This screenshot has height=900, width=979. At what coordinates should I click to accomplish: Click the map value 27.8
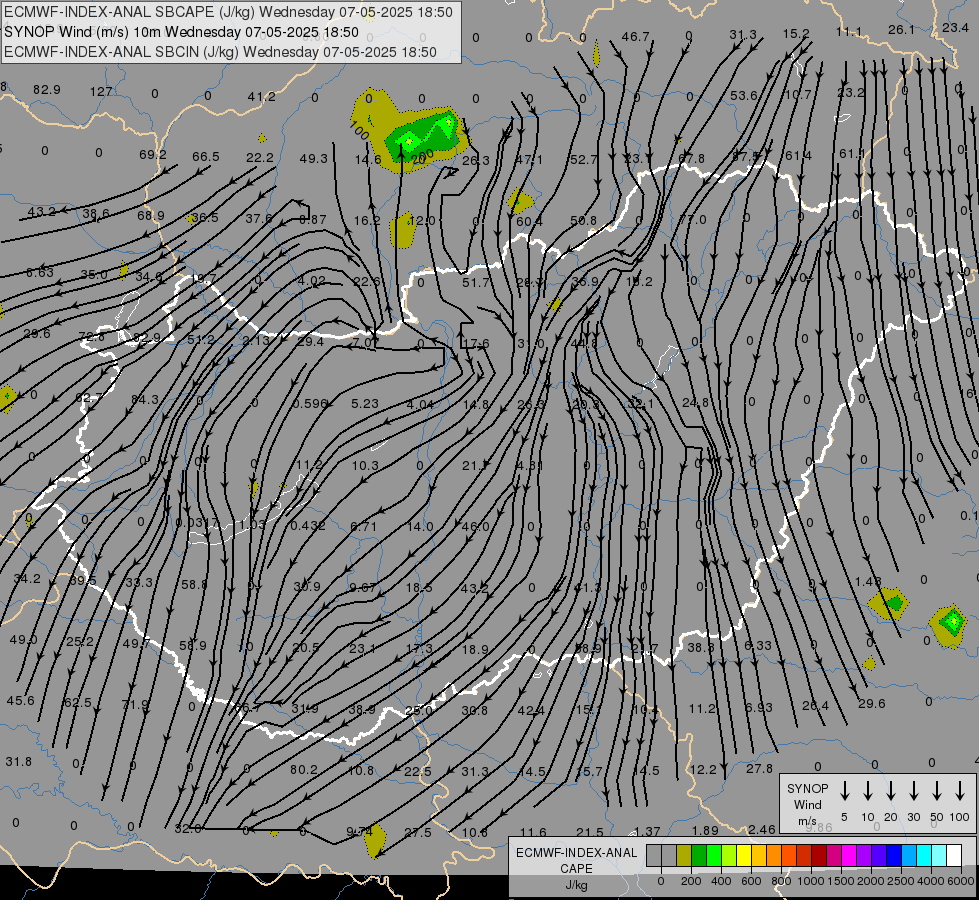(x=759, y=769)
